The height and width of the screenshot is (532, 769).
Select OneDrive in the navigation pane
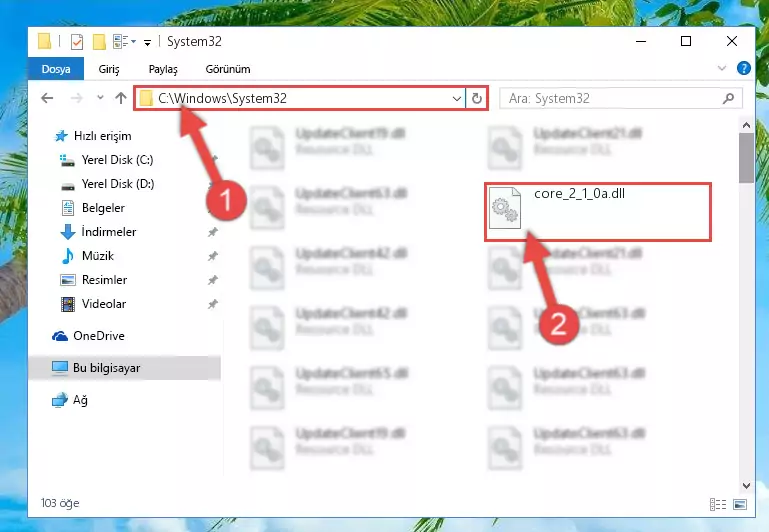99,336
